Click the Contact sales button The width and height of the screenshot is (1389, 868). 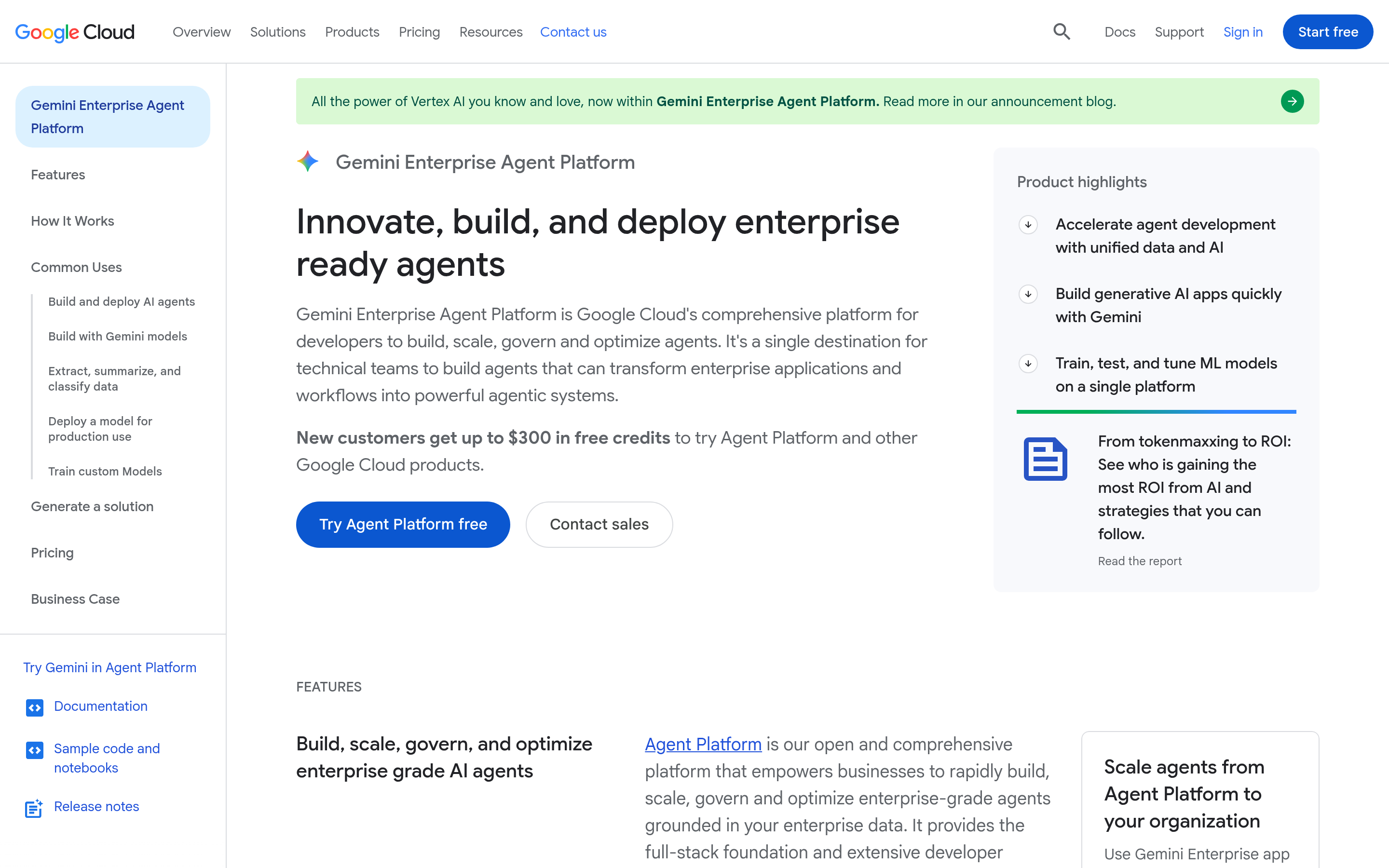pos(599,524)
